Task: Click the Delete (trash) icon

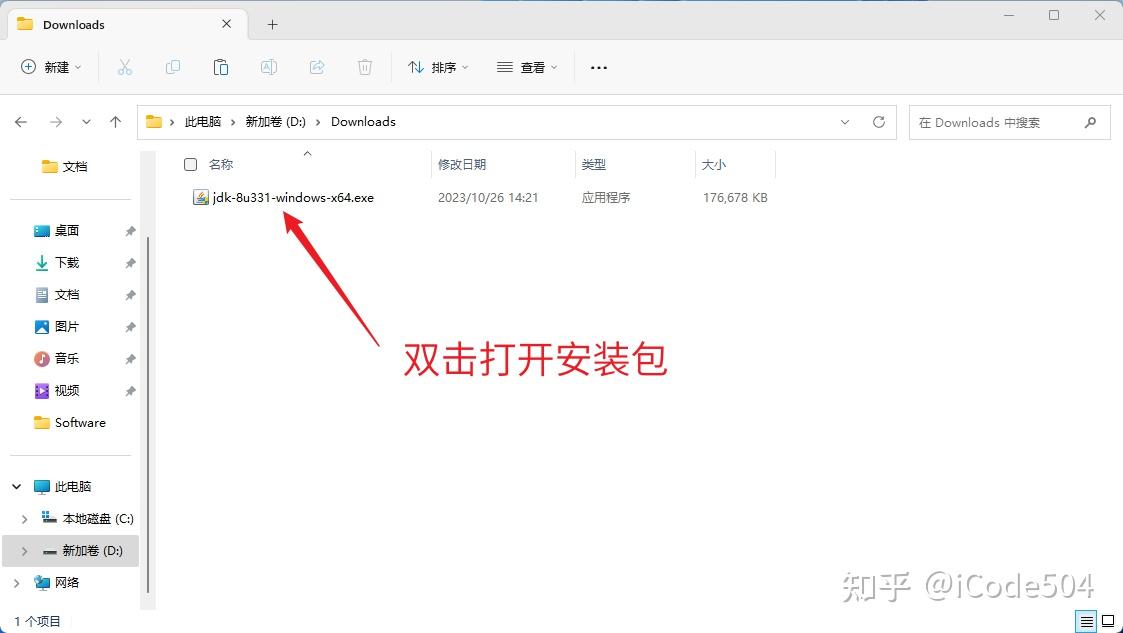Action: point(364,67)
